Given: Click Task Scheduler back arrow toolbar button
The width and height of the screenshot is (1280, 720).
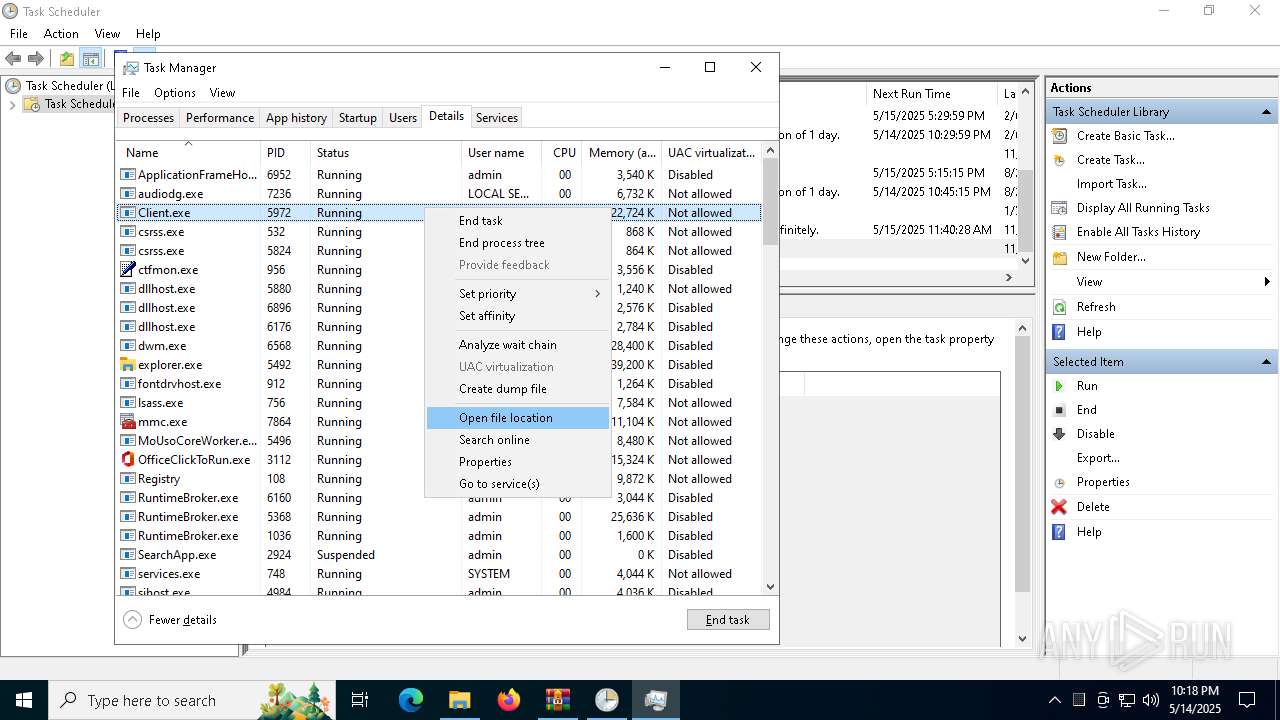Looking at the screenshot, I should tap(14, 59).
